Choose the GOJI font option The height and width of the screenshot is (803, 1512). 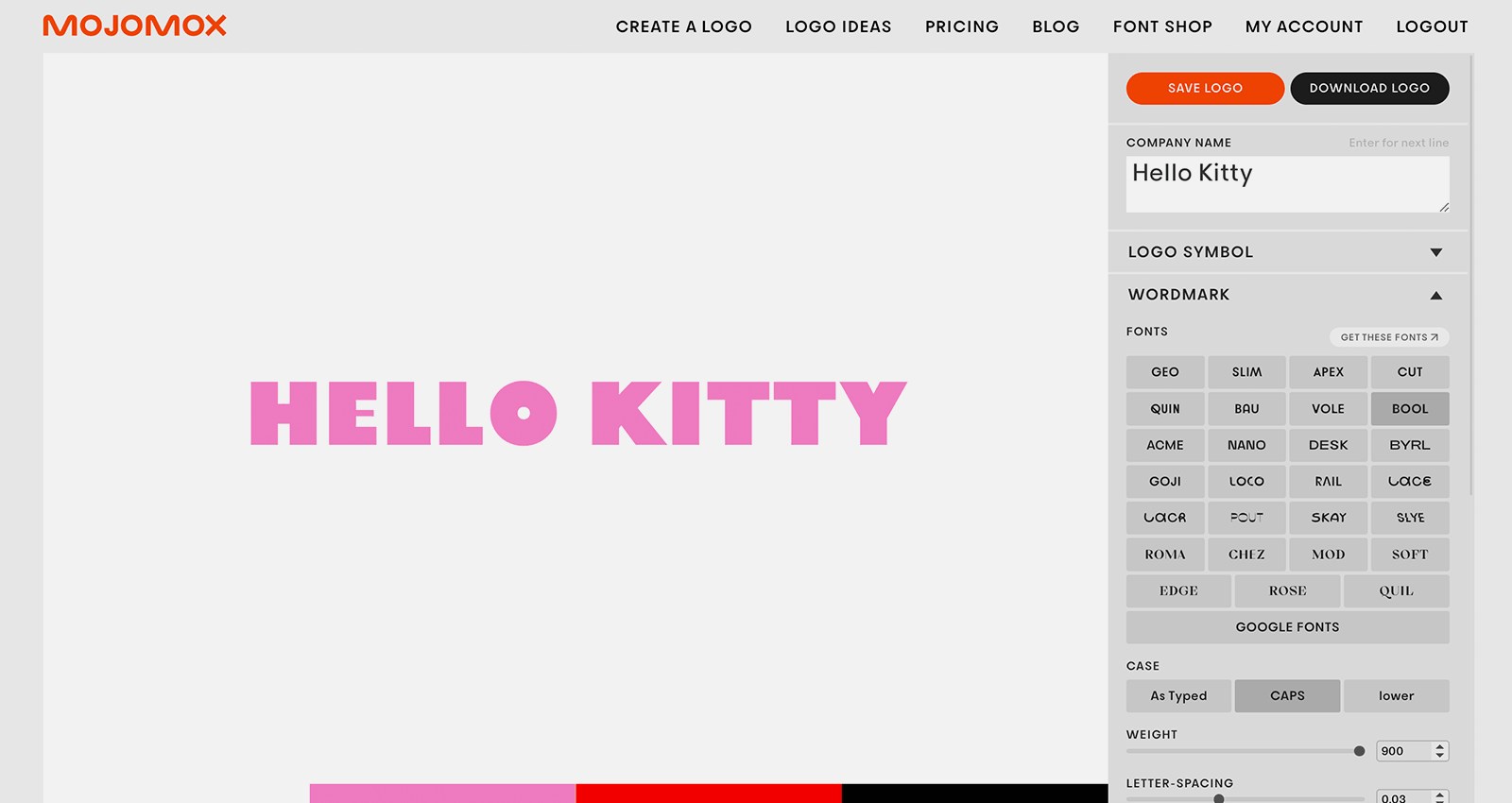click(1165, 482)
